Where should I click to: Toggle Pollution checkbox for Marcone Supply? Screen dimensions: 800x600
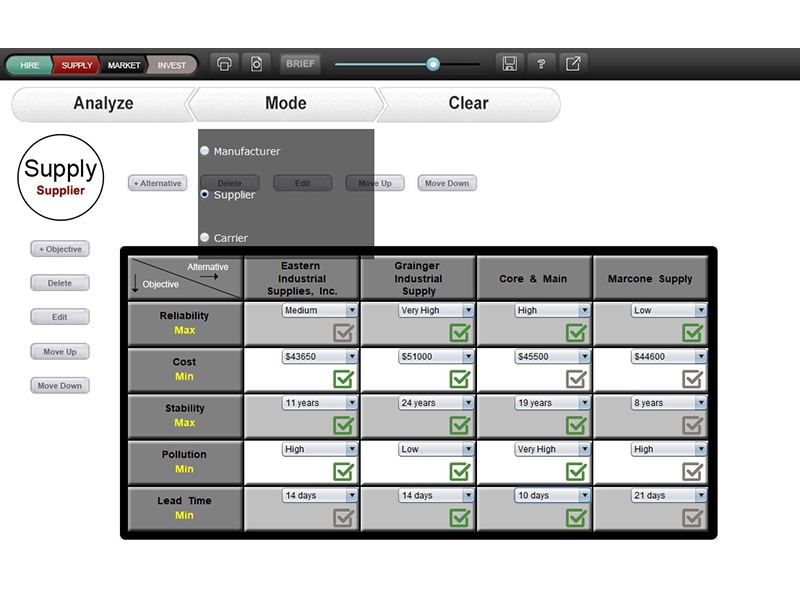[x=692, y=471]
